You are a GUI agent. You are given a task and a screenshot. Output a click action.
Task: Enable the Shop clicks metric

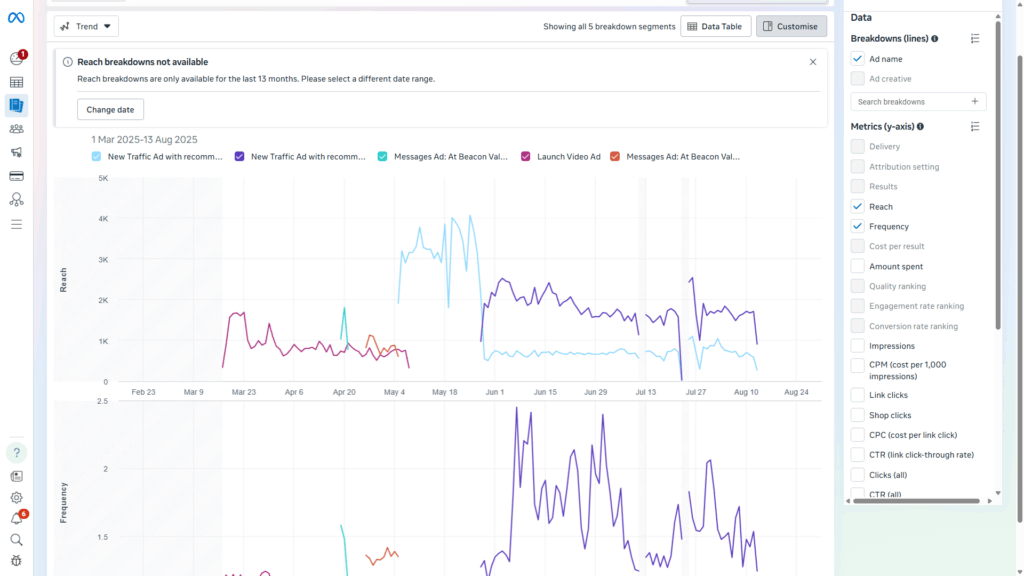tap(857, 415)
